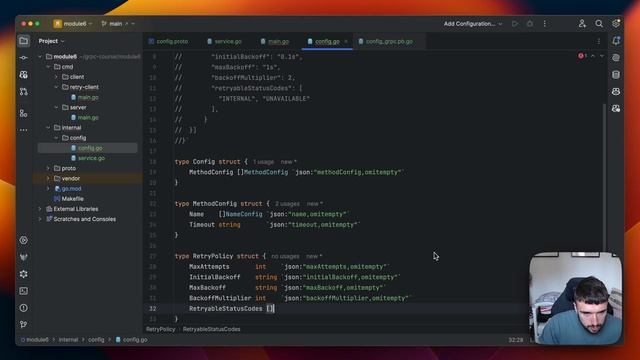This screenshot has width=640, height=360.
Task: Show more tool windows ellipsis
Action: [x=24, y=130]
